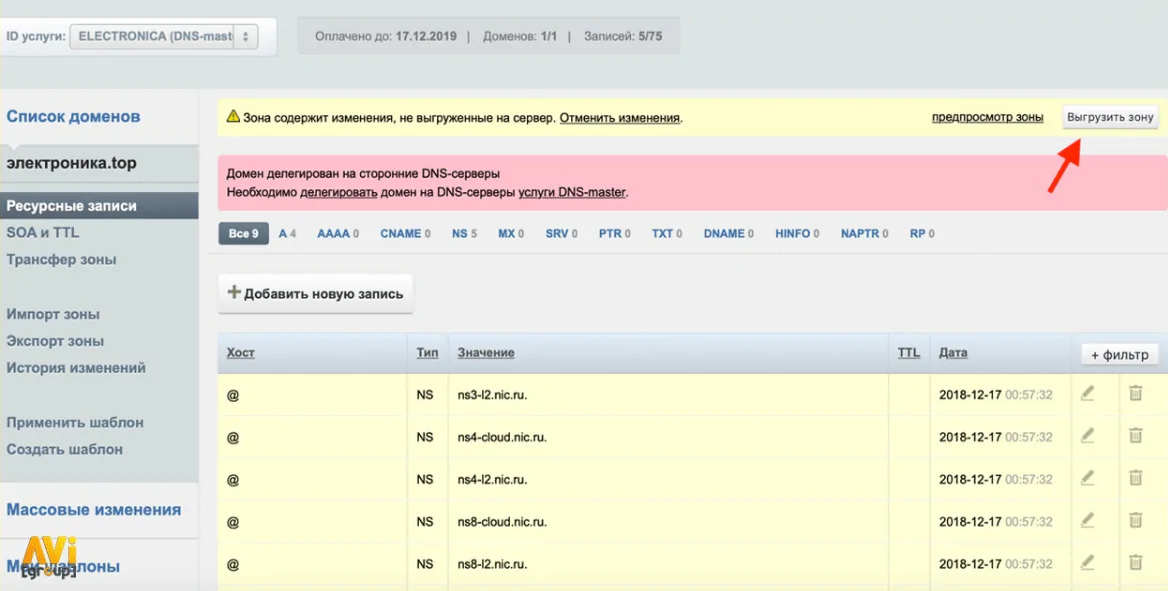Click the Доменов: 1/1 counter

pos(520,36)
